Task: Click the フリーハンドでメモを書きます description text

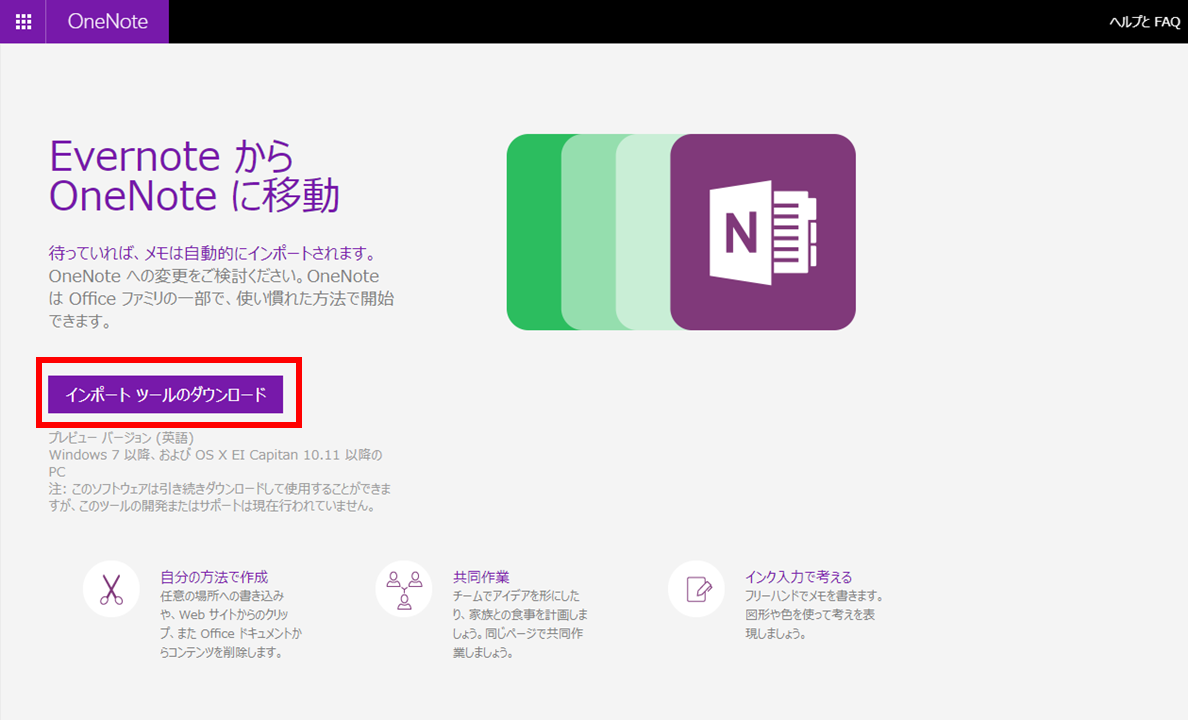Action: click(x=814, y=615)
